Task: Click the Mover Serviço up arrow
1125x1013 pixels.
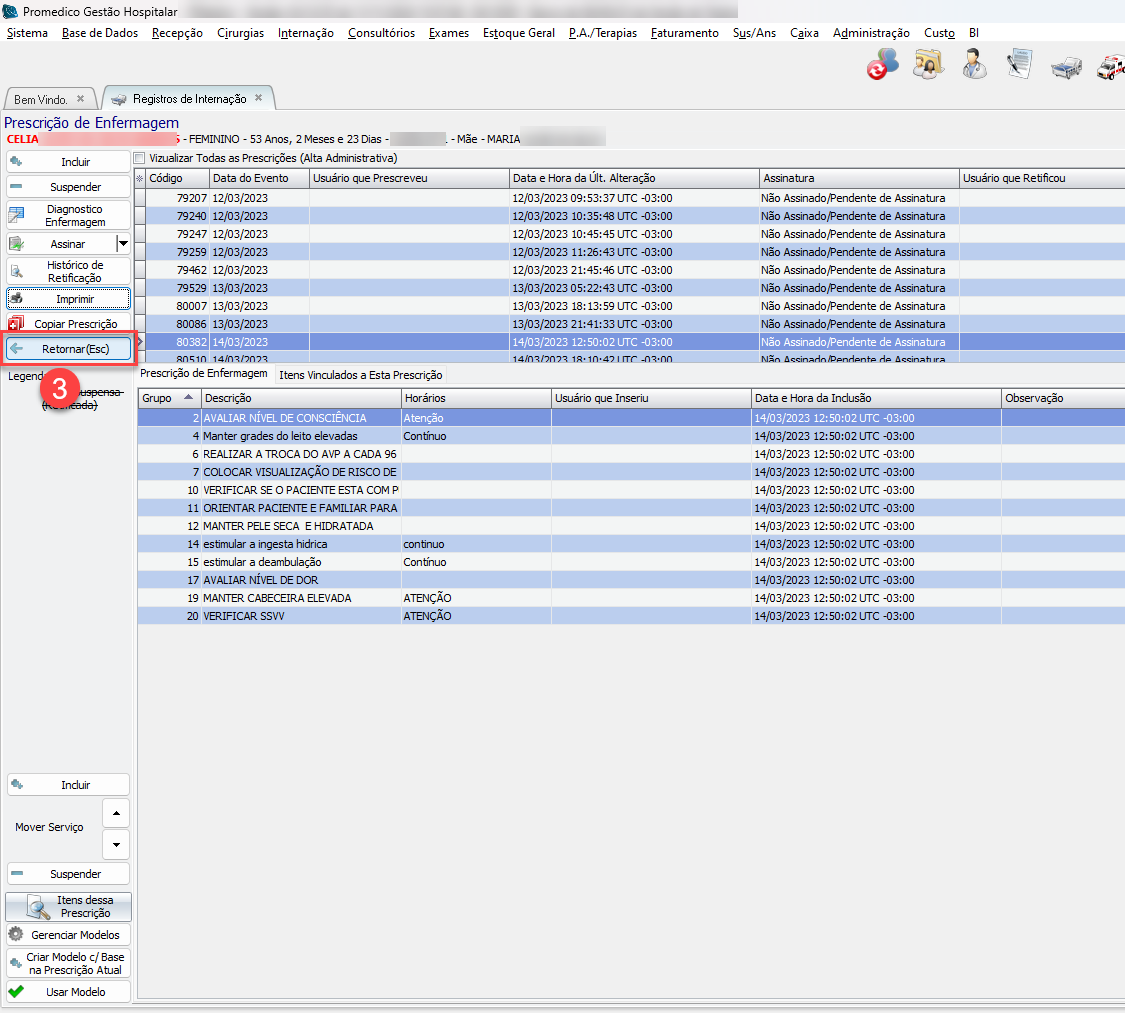Action: coord(117,812)
